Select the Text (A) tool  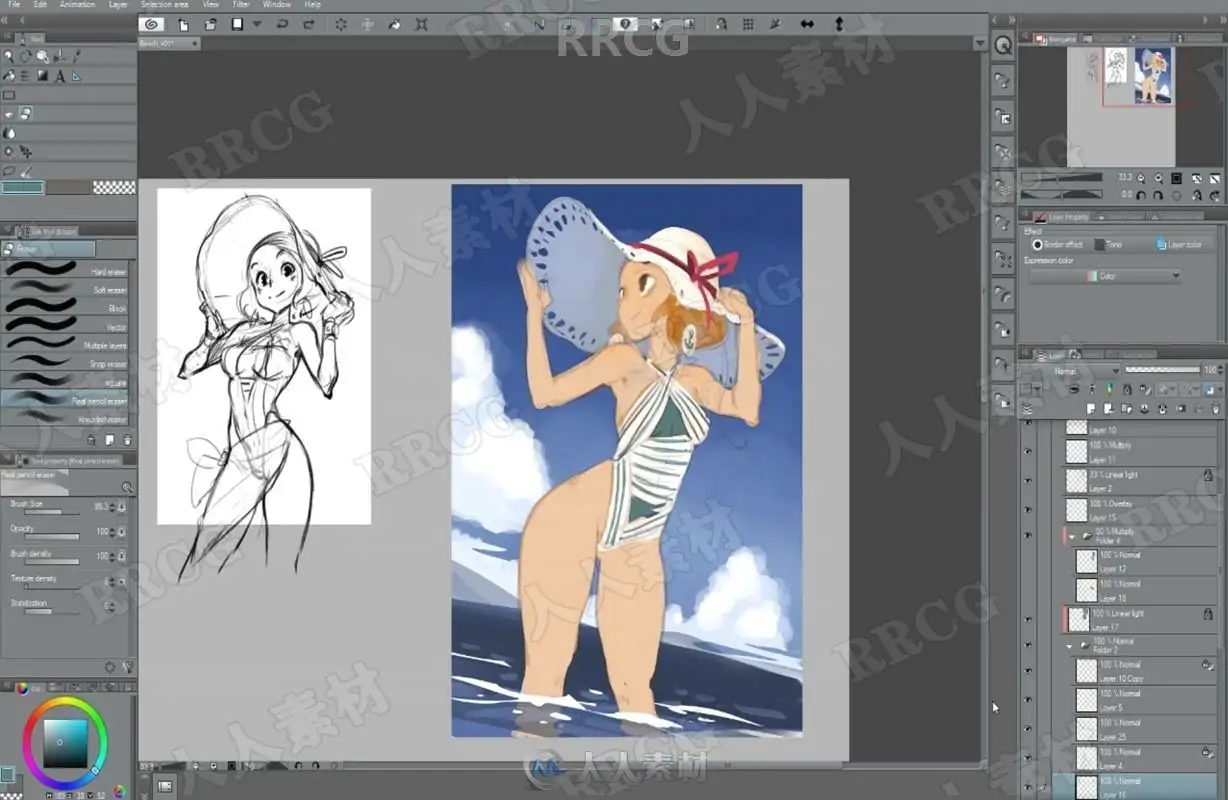pyautogui.click(x=60, y=76)
